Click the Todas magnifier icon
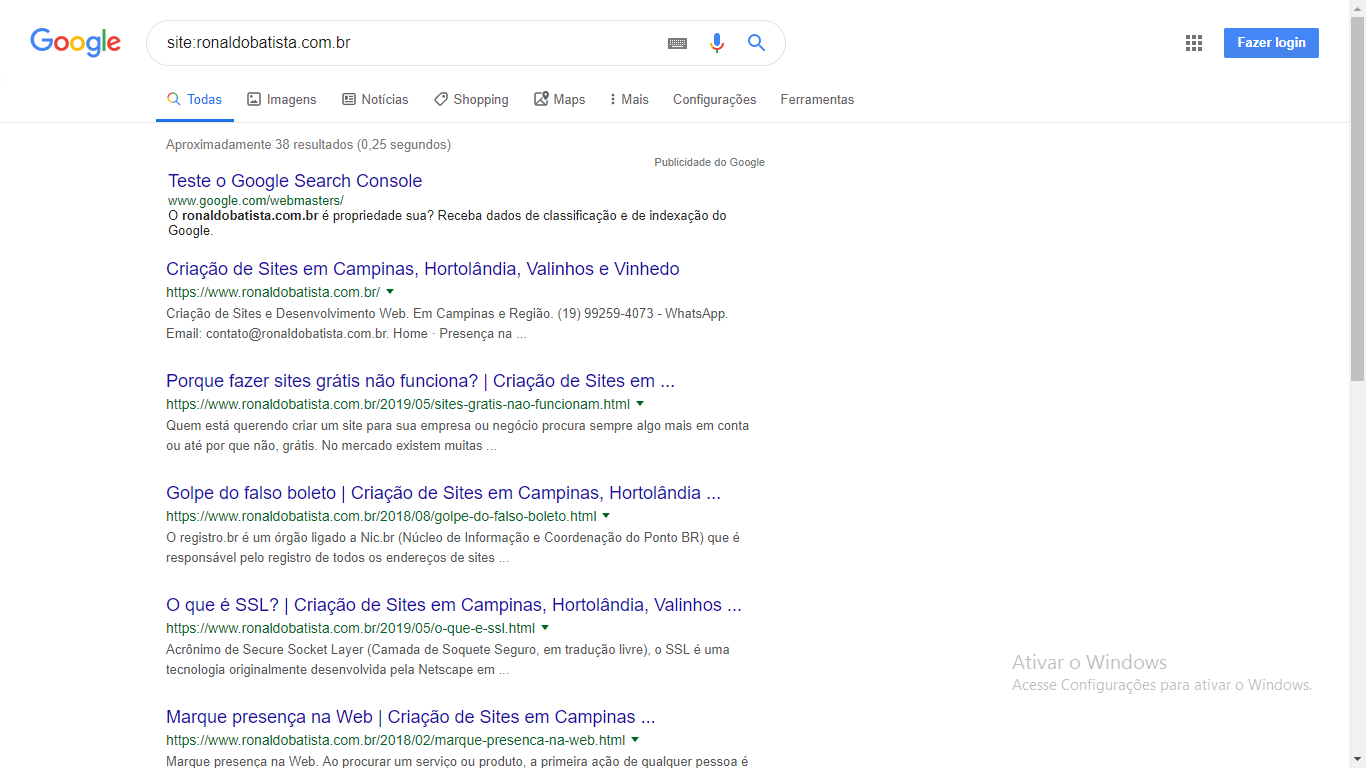 (174, 99)
